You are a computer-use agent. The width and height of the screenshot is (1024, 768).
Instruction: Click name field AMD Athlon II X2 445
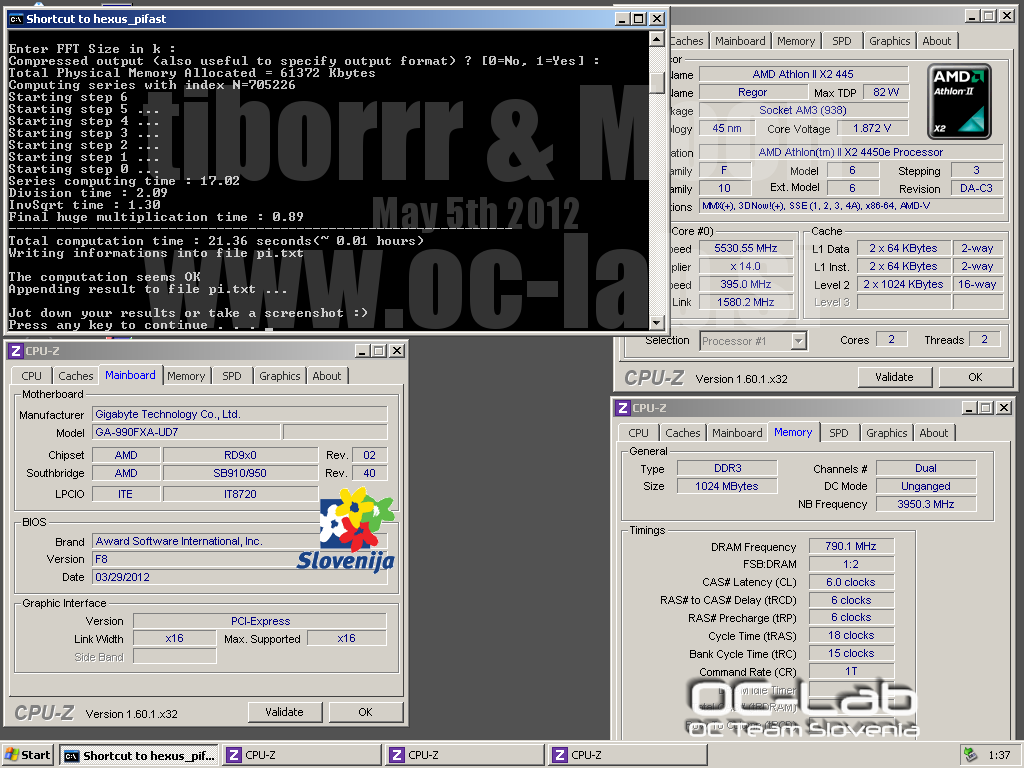coord(803,74)
